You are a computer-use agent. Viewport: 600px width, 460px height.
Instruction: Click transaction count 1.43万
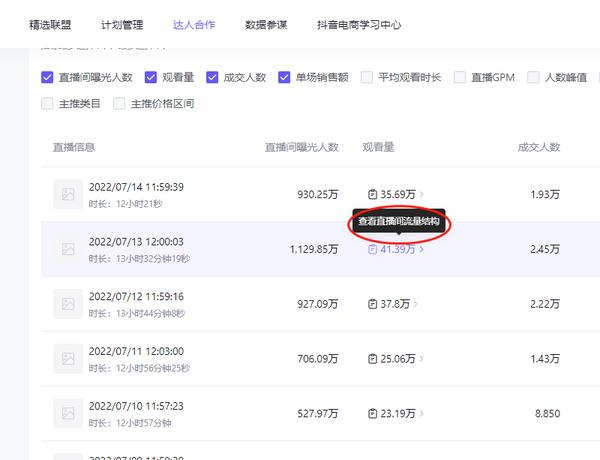pyautogui.click(x=545, y=359)
